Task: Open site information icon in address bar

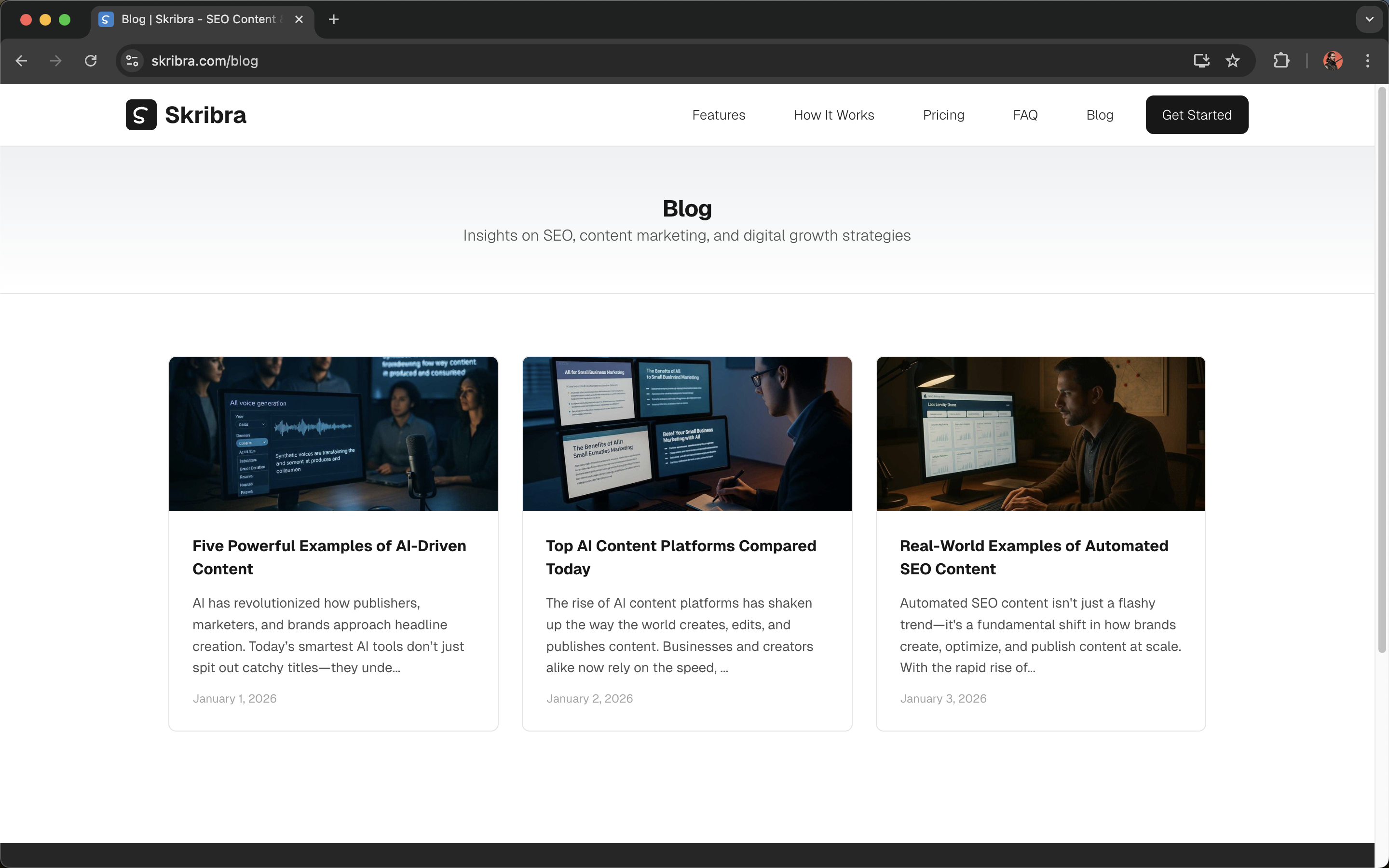Action: pos(132,61)
